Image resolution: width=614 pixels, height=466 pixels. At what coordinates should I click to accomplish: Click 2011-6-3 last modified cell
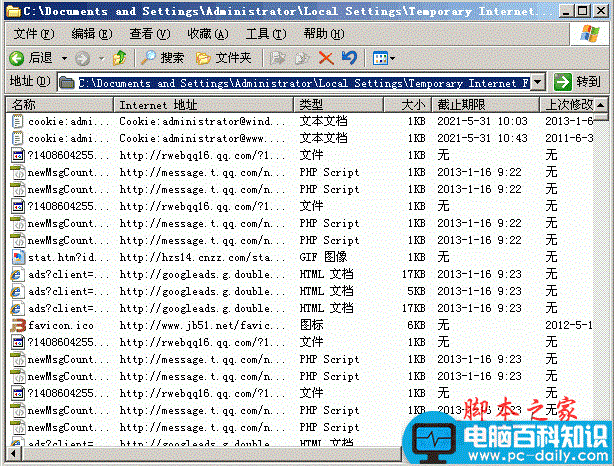click(569, 138)
